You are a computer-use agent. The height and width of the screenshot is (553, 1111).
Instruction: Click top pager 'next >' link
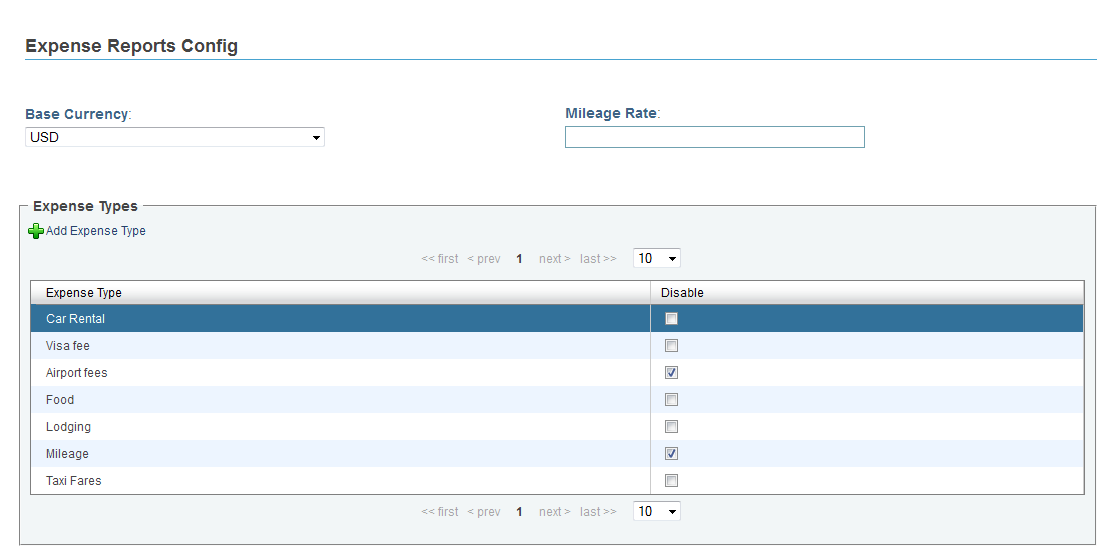(x=555, y=259)
